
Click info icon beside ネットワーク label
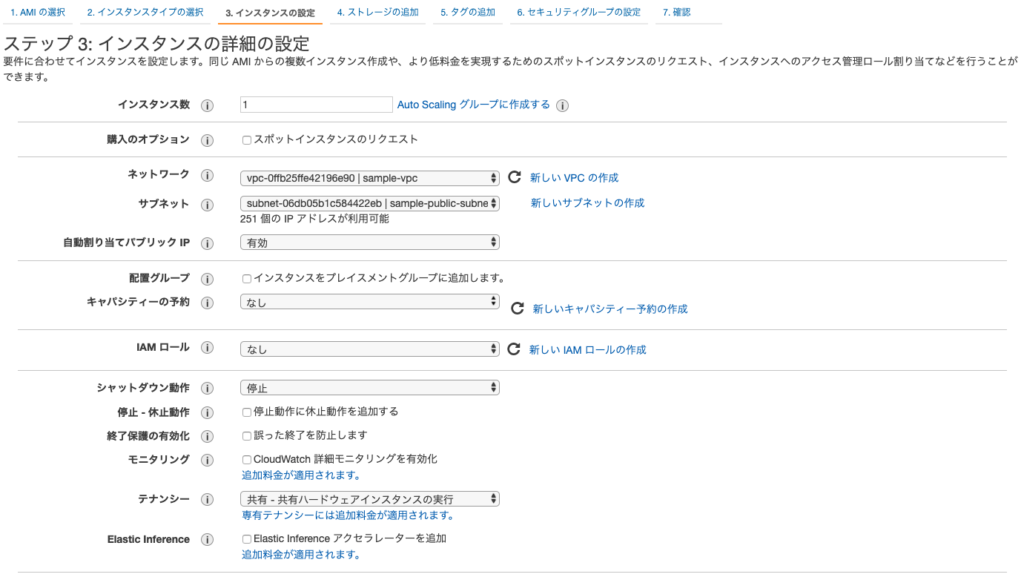207,175
